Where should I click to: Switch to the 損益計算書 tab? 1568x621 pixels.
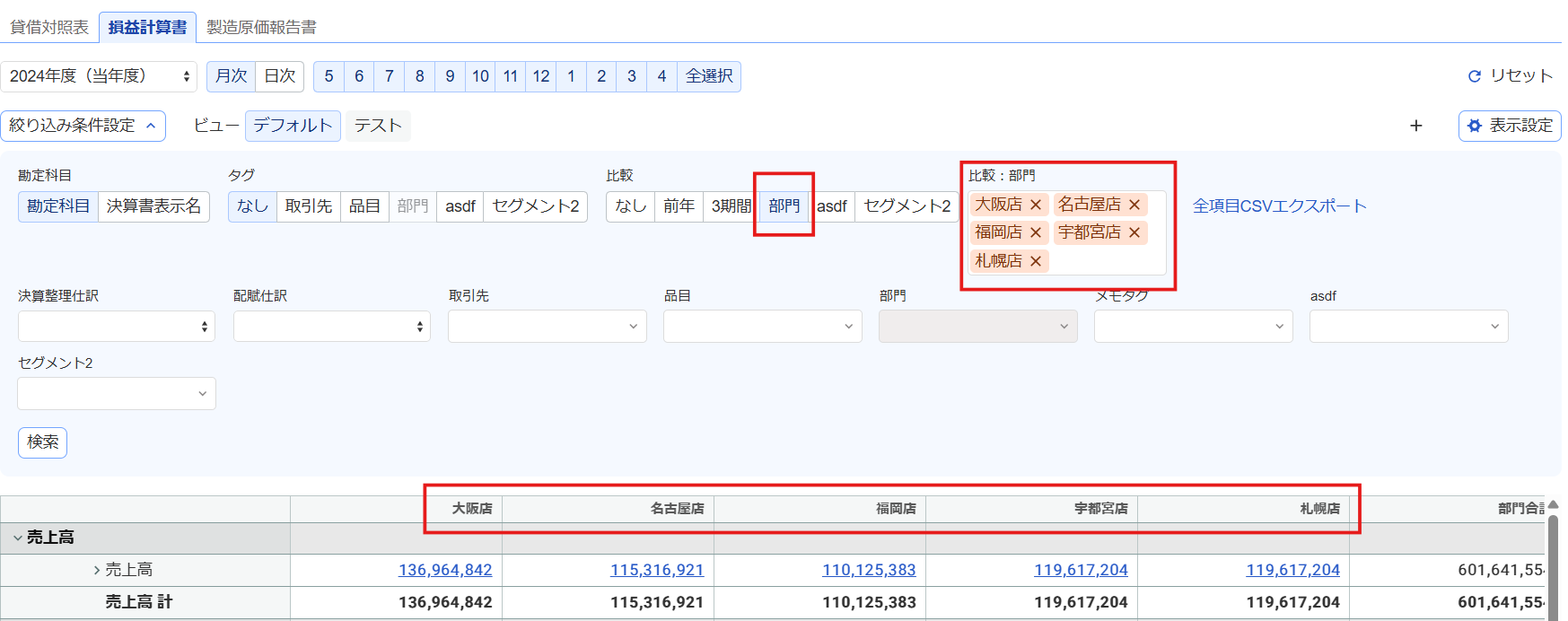(x=147, y=27)
